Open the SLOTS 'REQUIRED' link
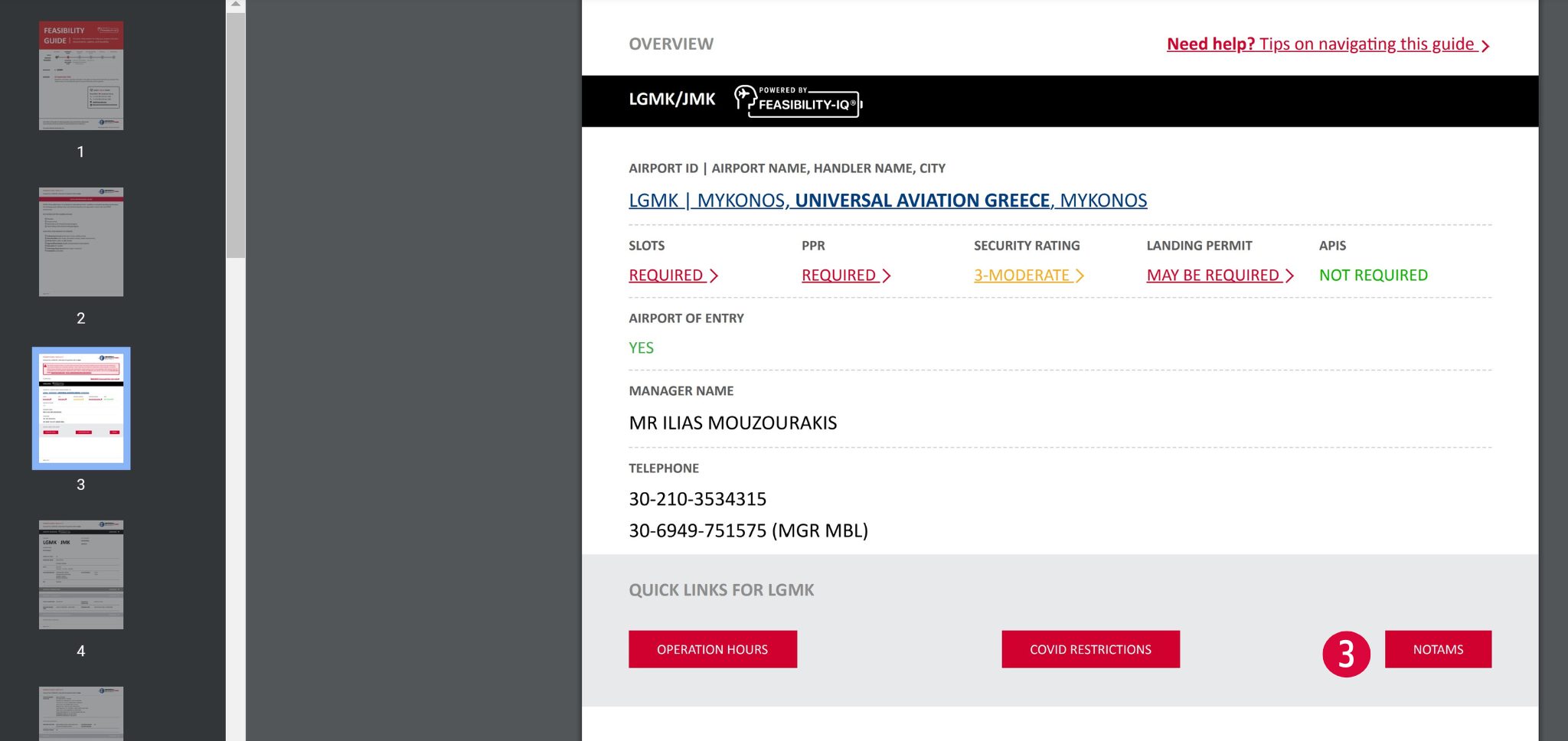 pyautogui.click(x=673, y=276)
